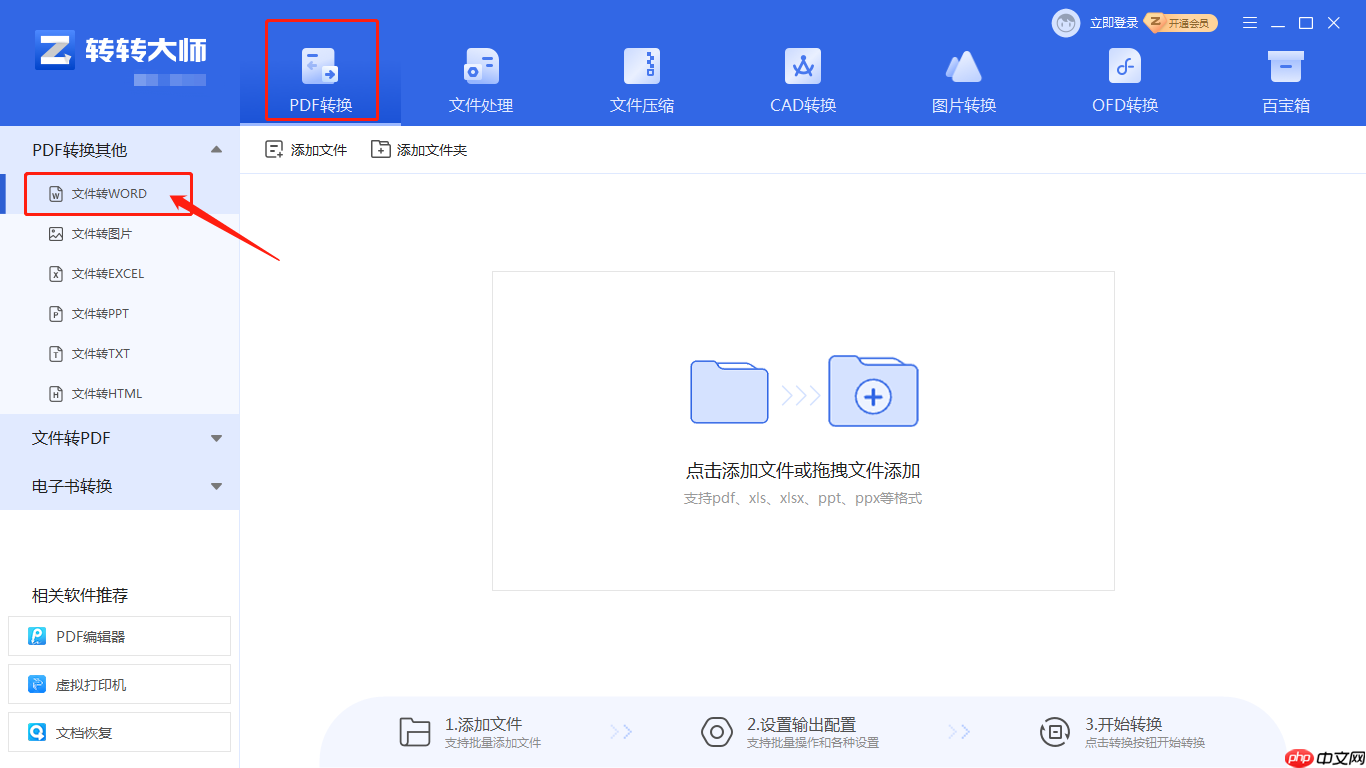Click the 文档恢复 app icon

(x=37, y=732)
